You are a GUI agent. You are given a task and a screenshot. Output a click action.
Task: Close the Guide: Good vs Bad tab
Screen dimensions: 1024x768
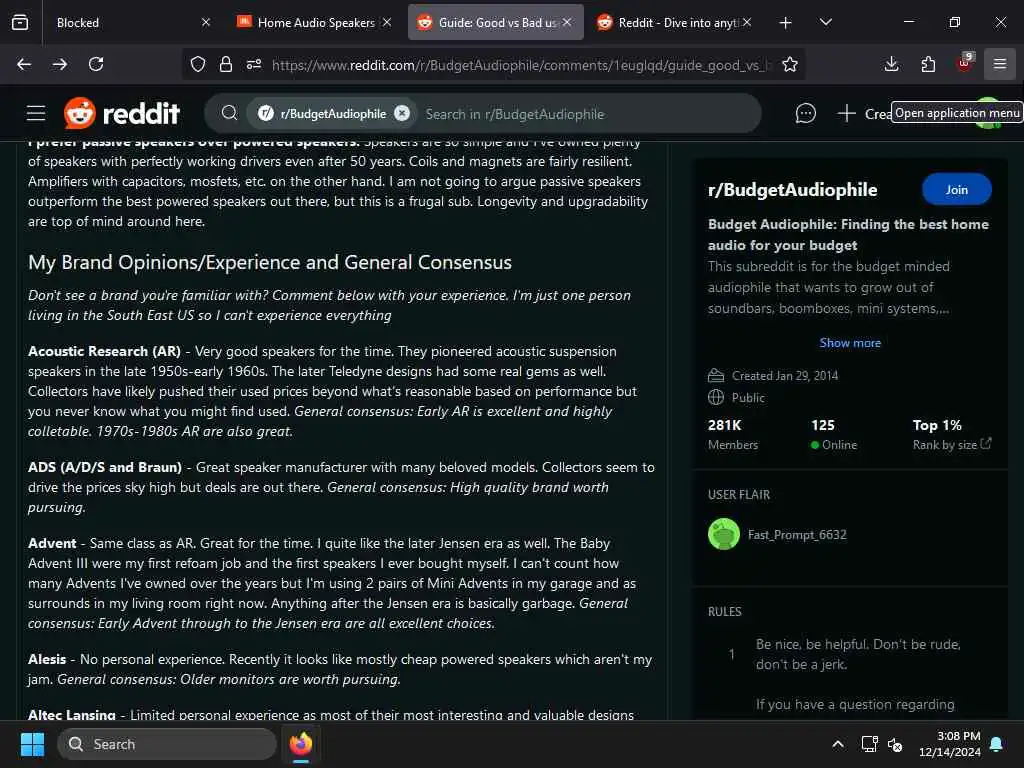pyautogui.click(x=567, y=22)
